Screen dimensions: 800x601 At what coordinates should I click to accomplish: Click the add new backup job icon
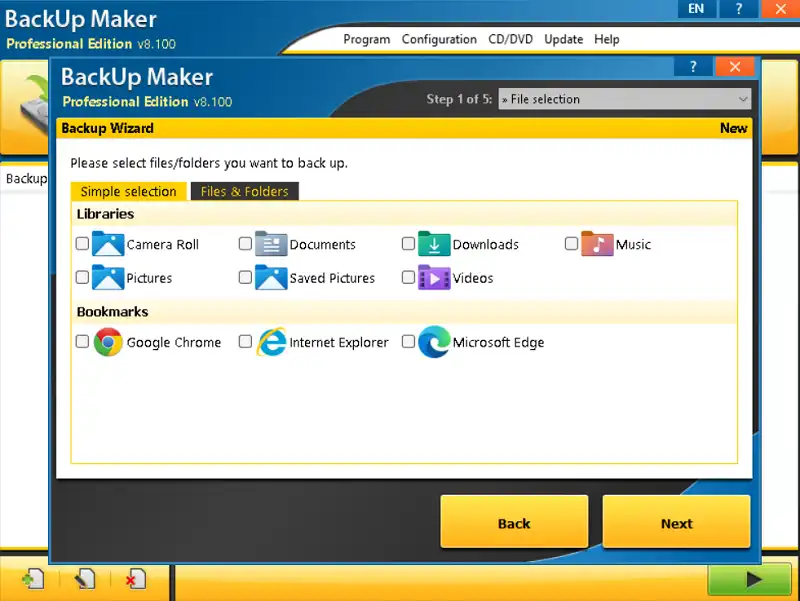coord(32,579)
